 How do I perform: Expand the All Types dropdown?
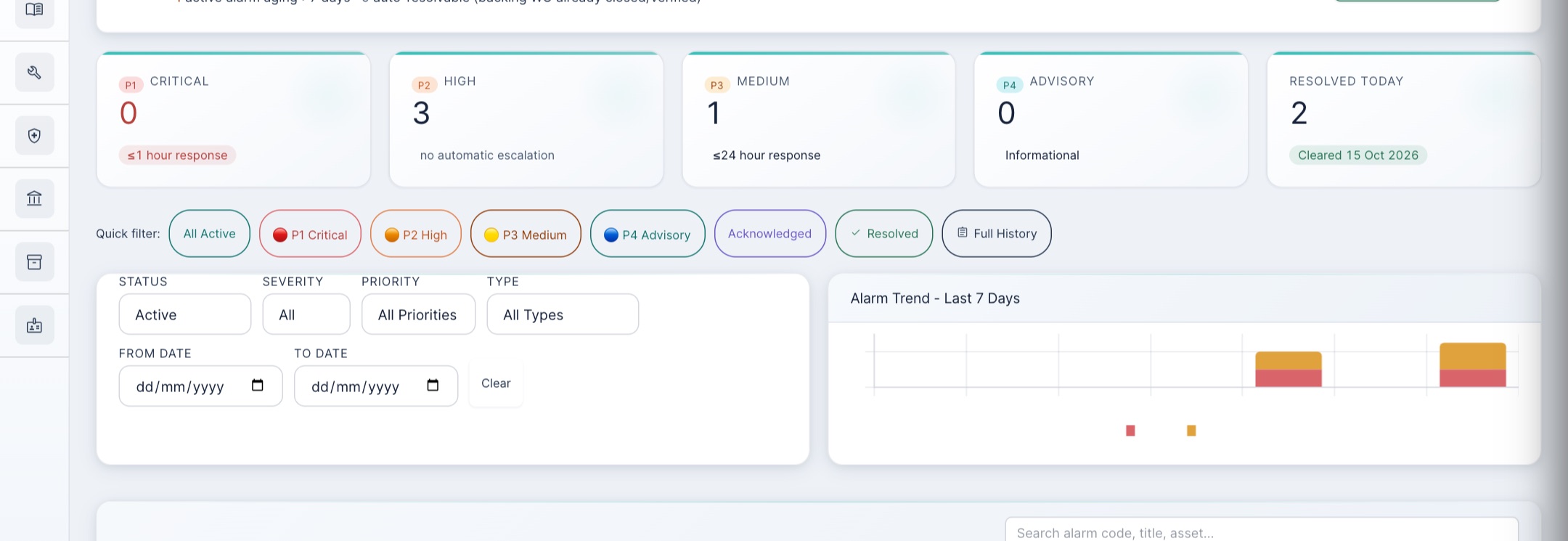(563, 314)
